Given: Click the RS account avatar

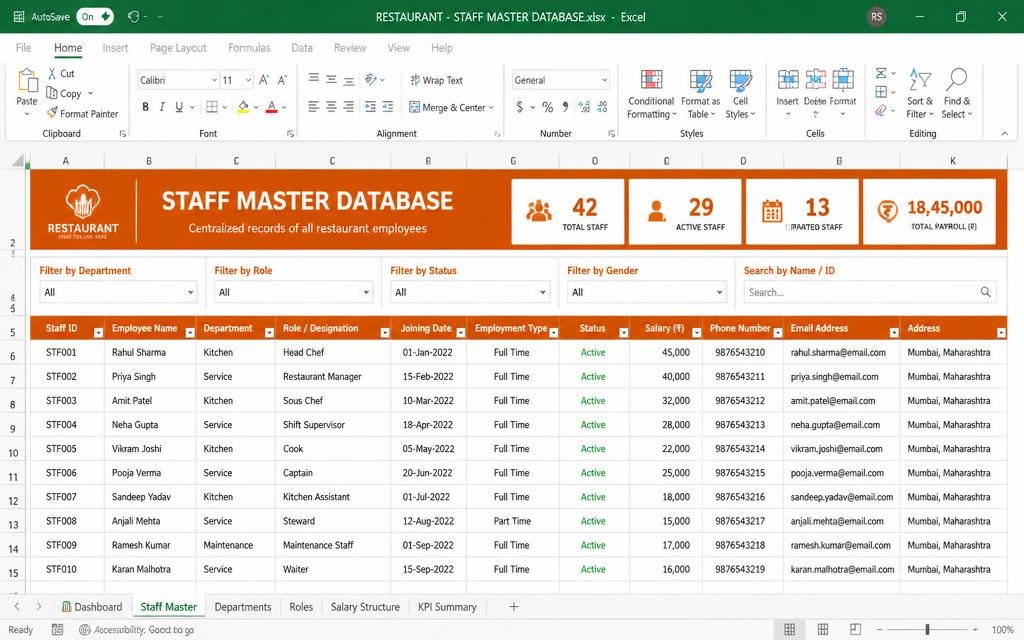Looking at the screenshot, I should [876, 17].
